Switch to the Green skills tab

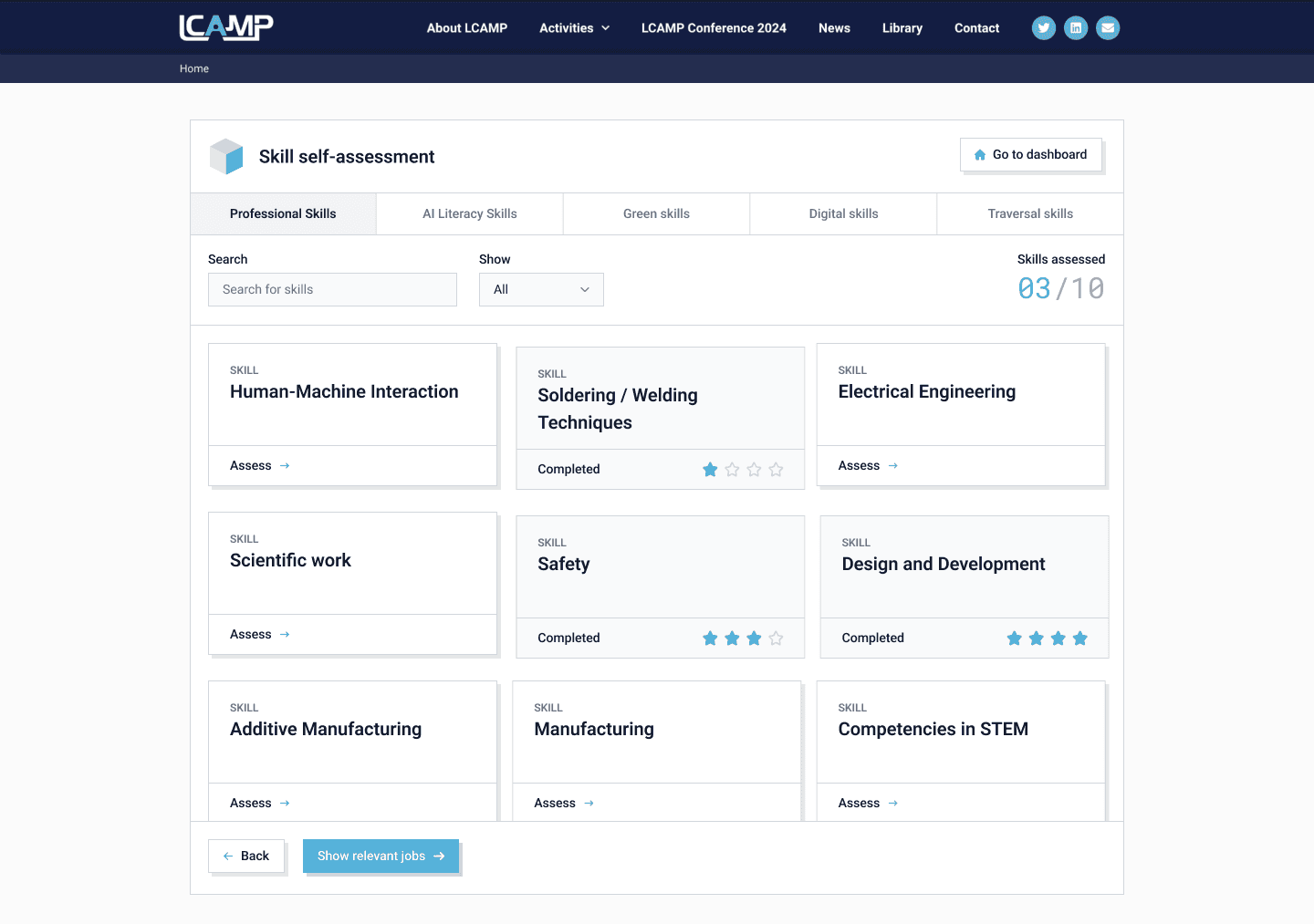(657, 213)
